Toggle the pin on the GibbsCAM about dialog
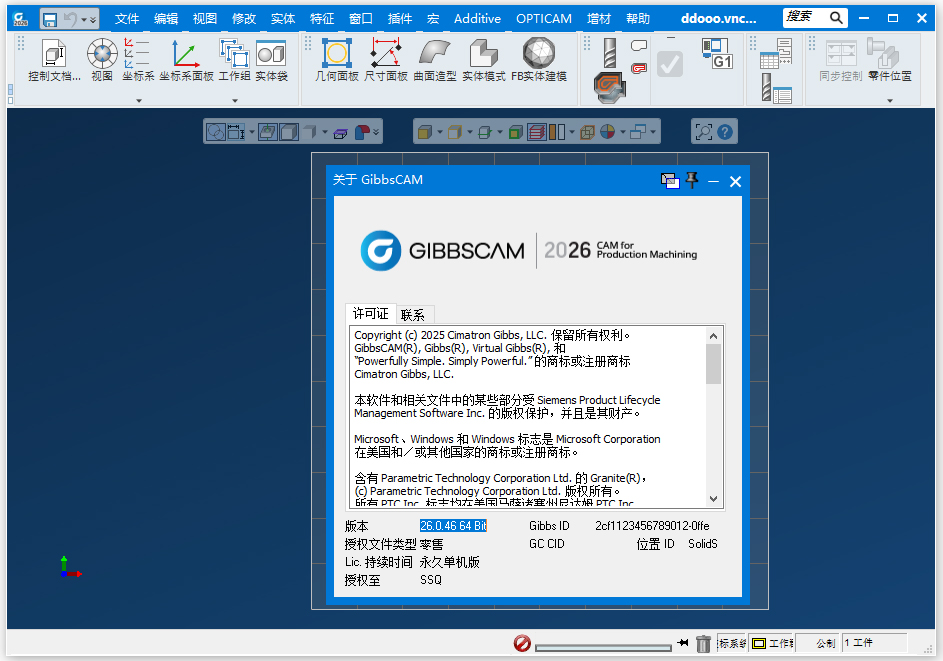 [x=691, y=181]
